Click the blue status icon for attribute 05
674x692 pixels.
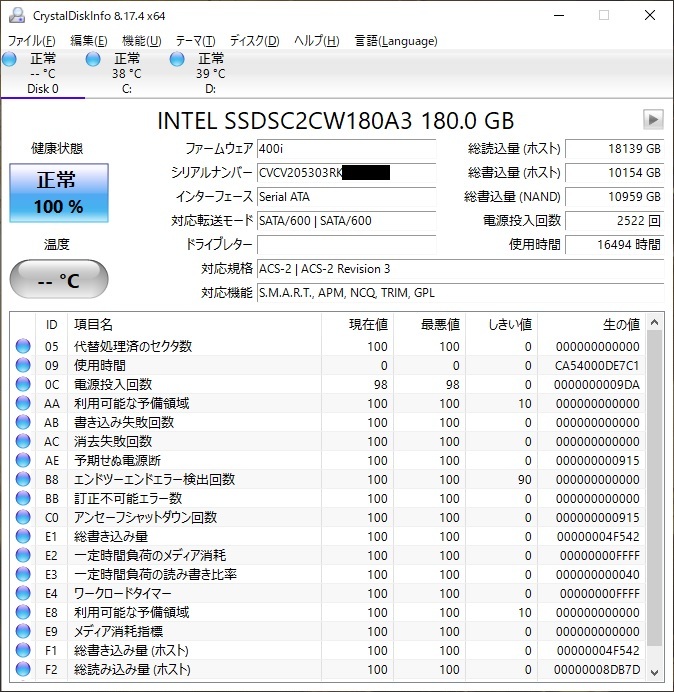(23, 346)
